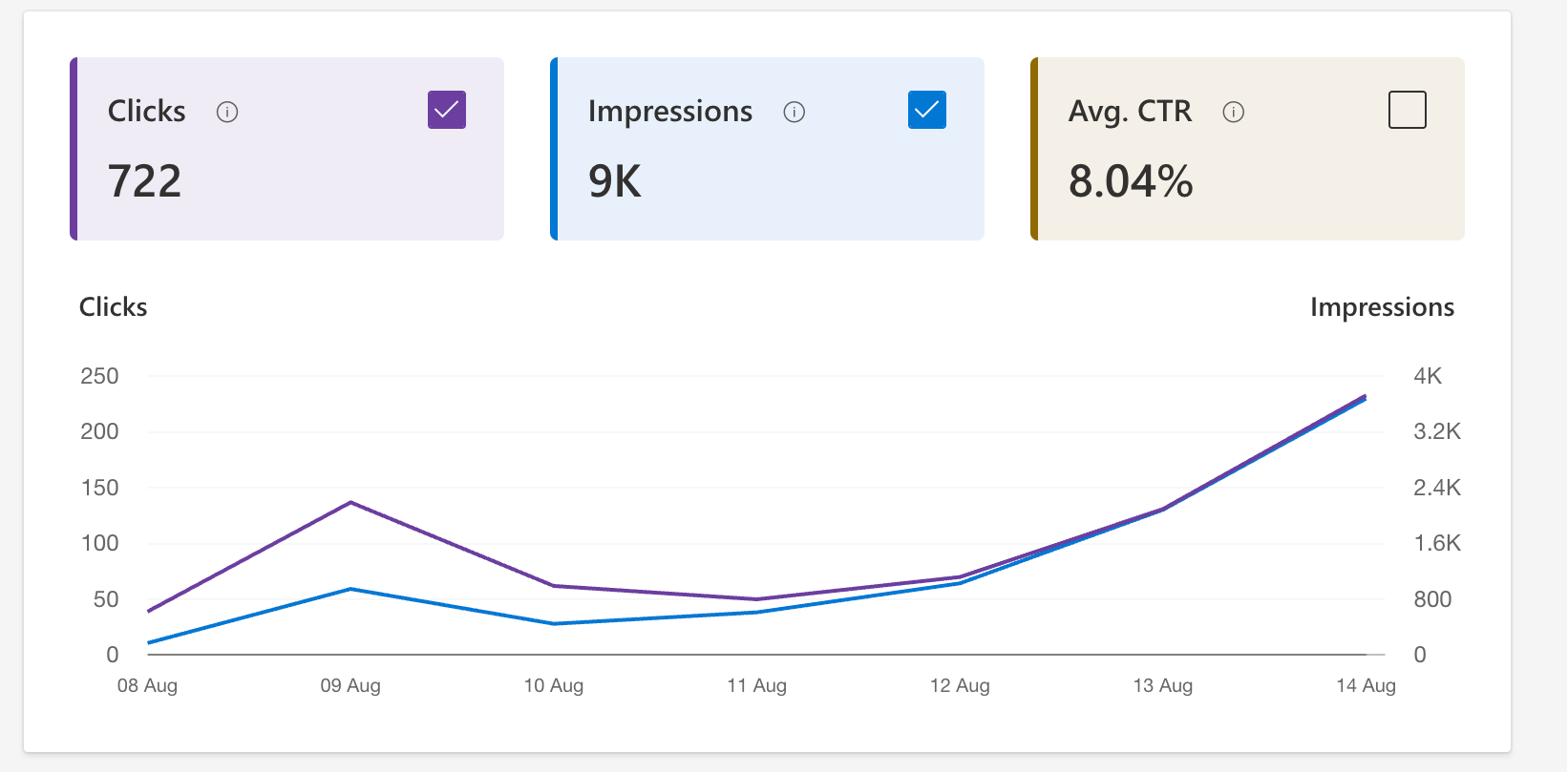1568x773 pixels.
Task: Select the Impressions metric card
Action: [x=767, y=149]
